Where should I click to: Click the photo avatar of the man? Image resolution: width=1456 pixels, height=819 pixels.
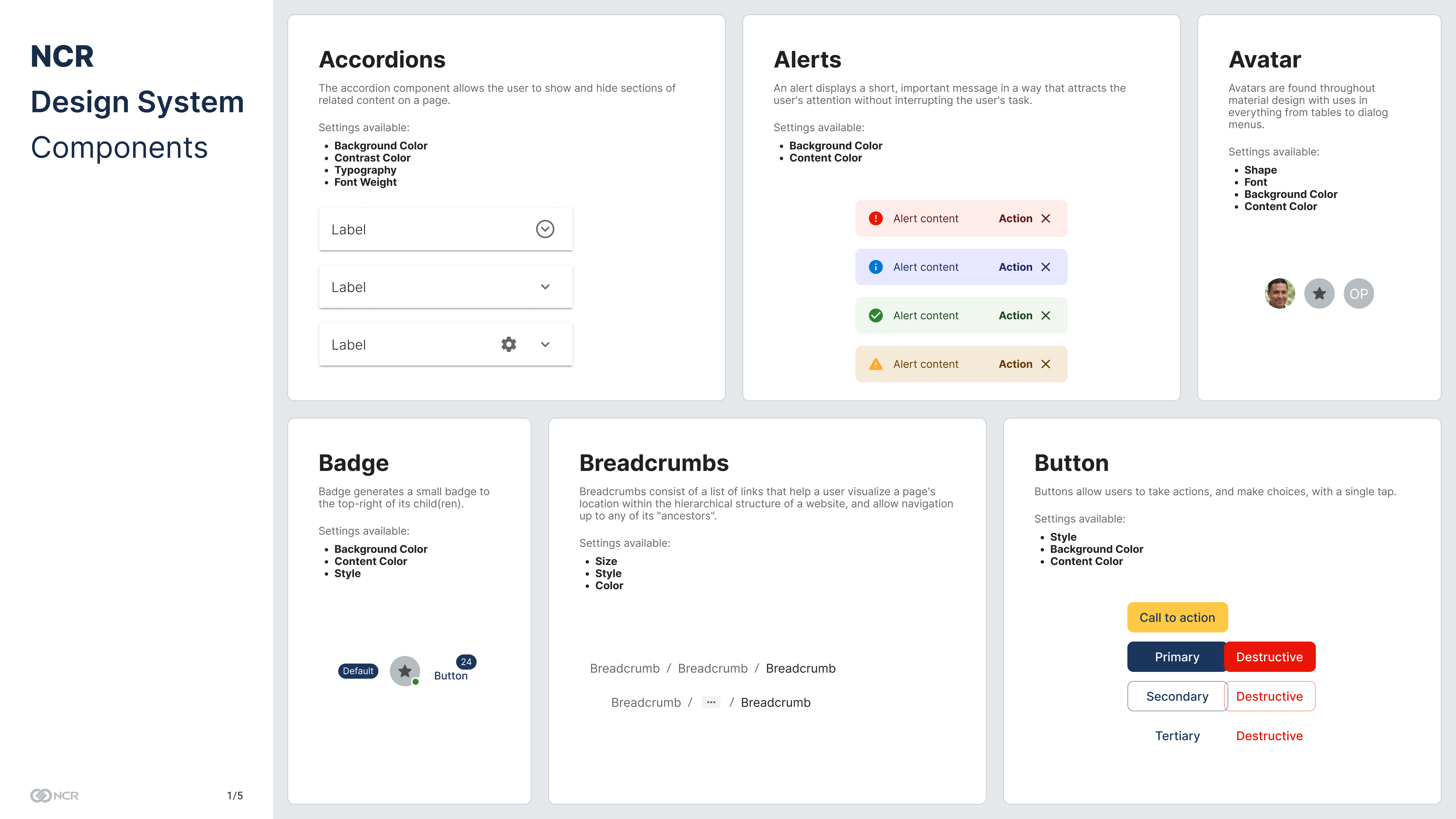pyautogui.click(x=1280, y=293)
